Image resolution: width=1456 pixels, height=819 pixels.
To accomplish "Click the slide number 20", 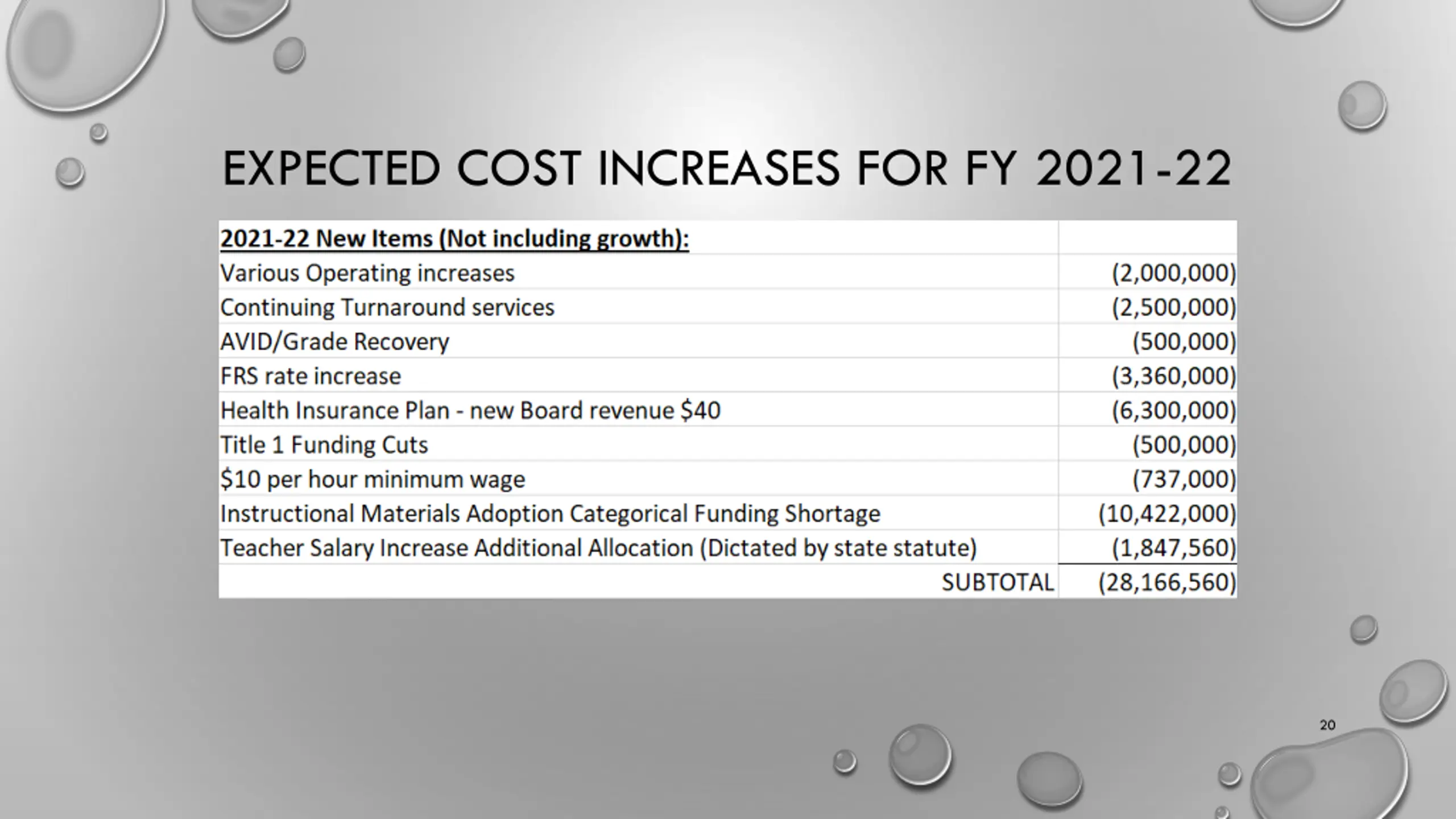I will coord(1327,725).
